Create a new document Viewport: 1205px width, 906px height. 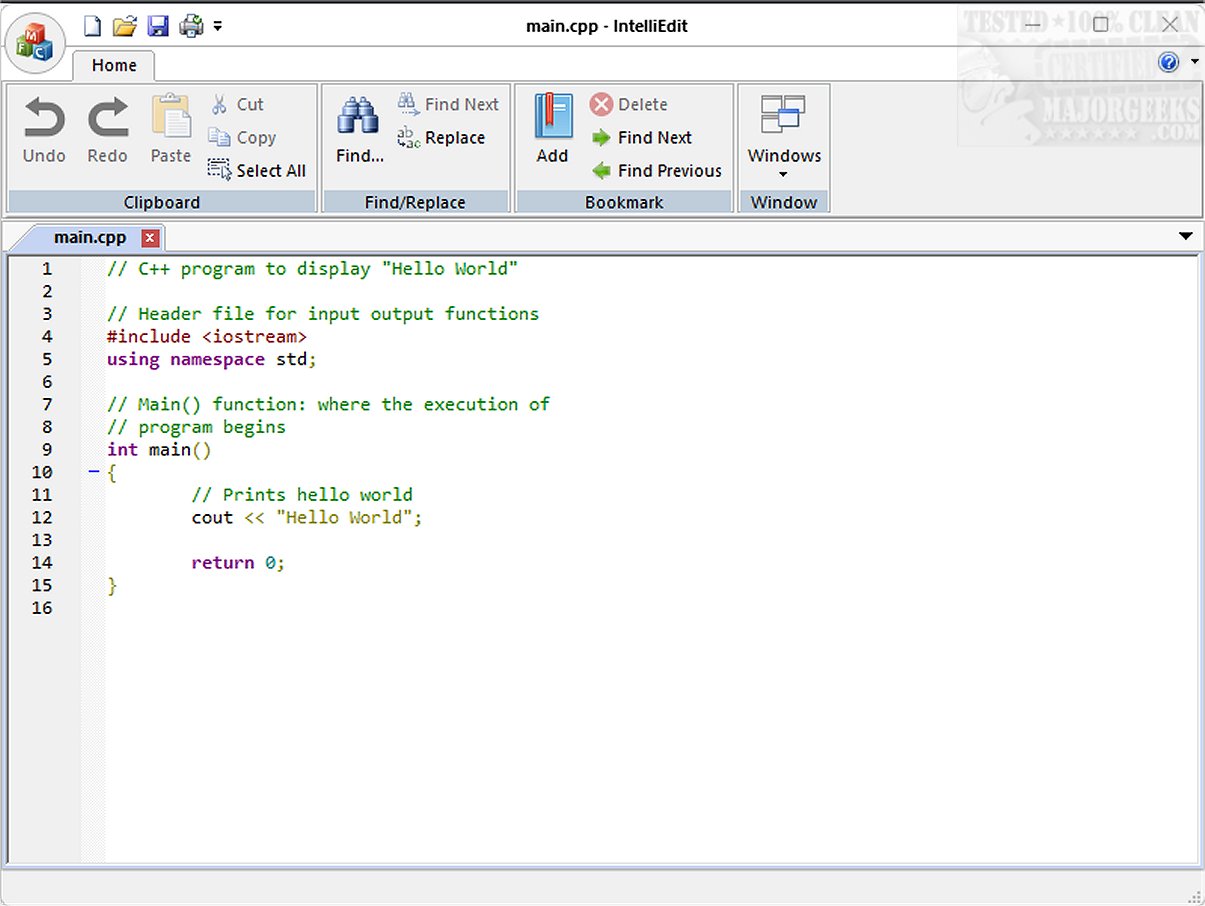90,26
